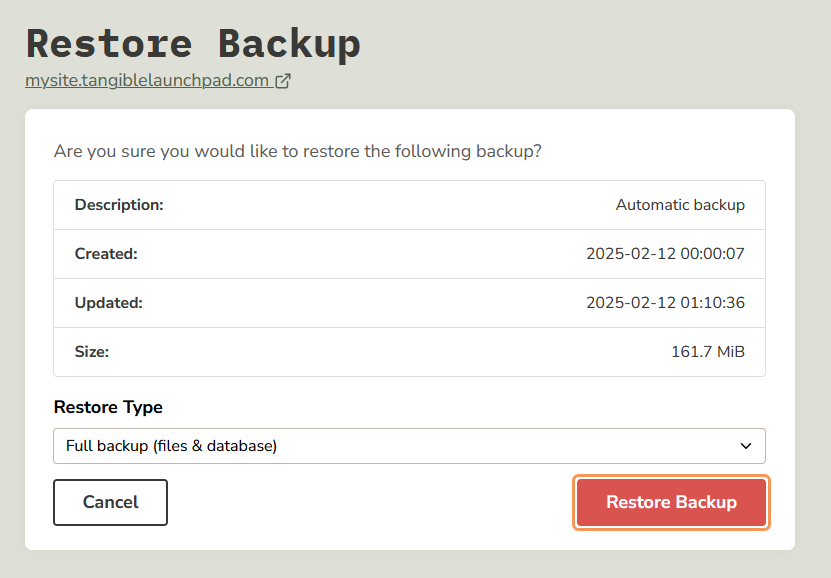This screenshot has width=831, height=578.
Task: Click the 'Restore Type' field label
Action: coord(108,407)
